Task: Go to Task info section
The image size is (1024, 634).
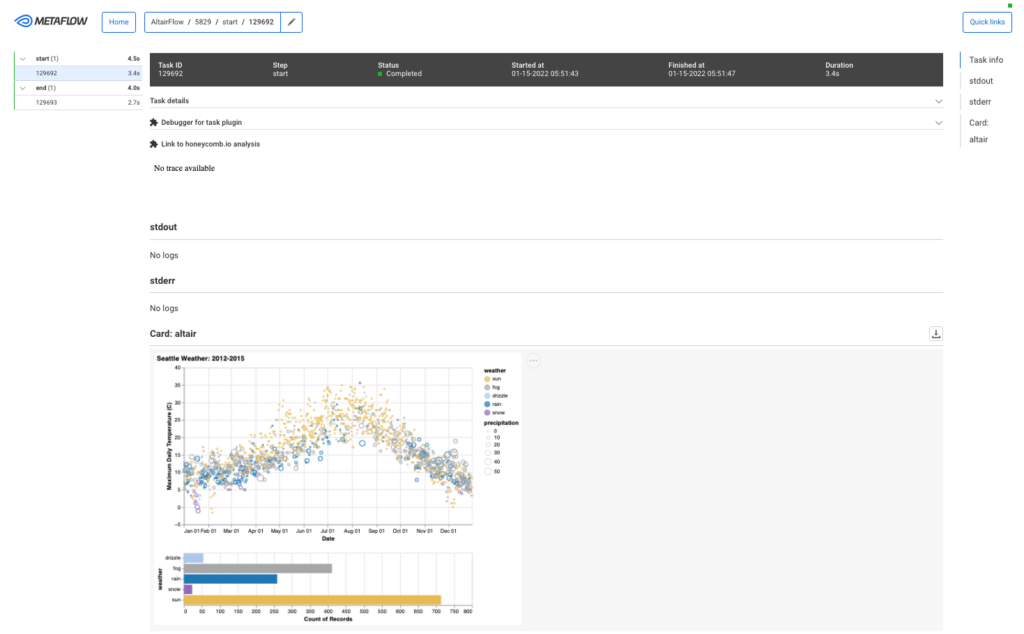Action: (x=985, y=60)
